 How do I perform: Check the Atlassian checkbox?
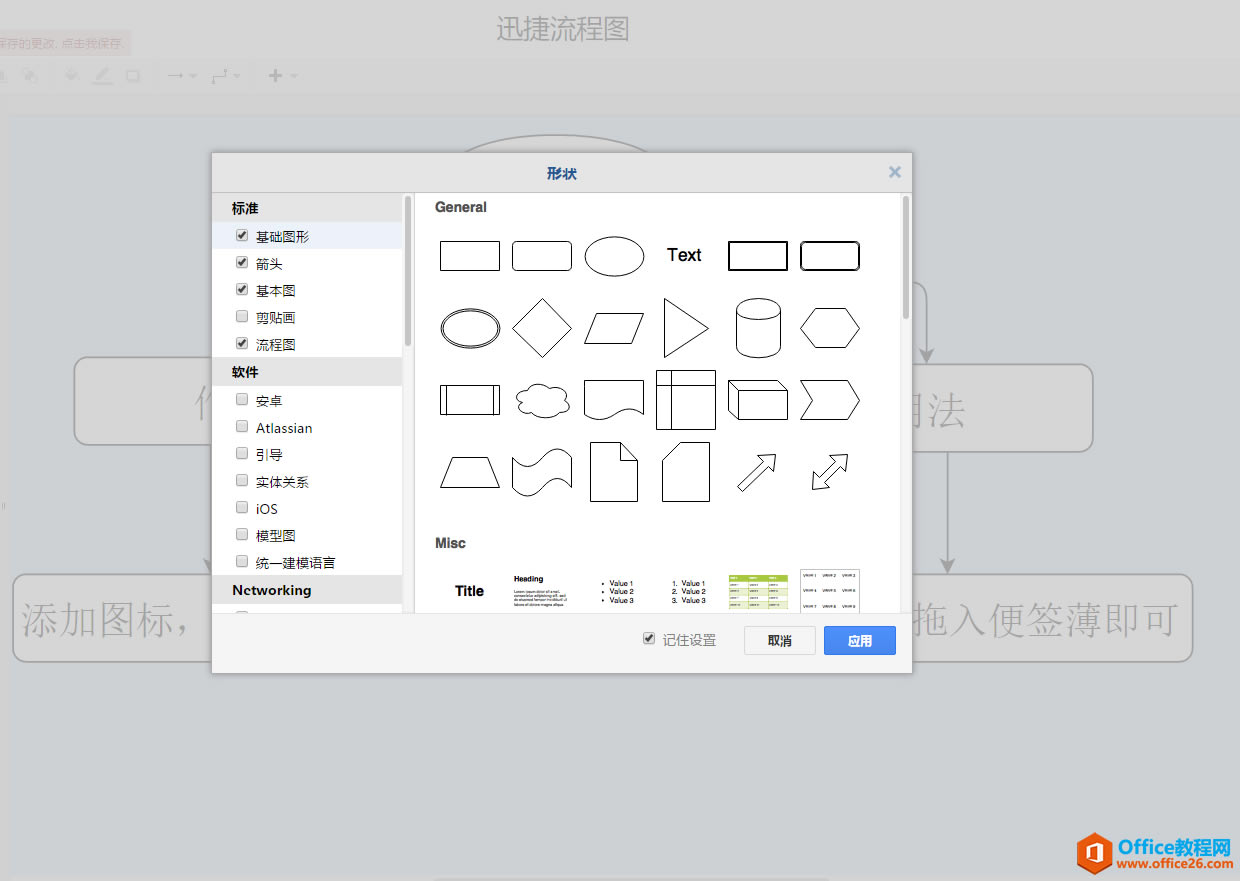click(x=242, y=427)
